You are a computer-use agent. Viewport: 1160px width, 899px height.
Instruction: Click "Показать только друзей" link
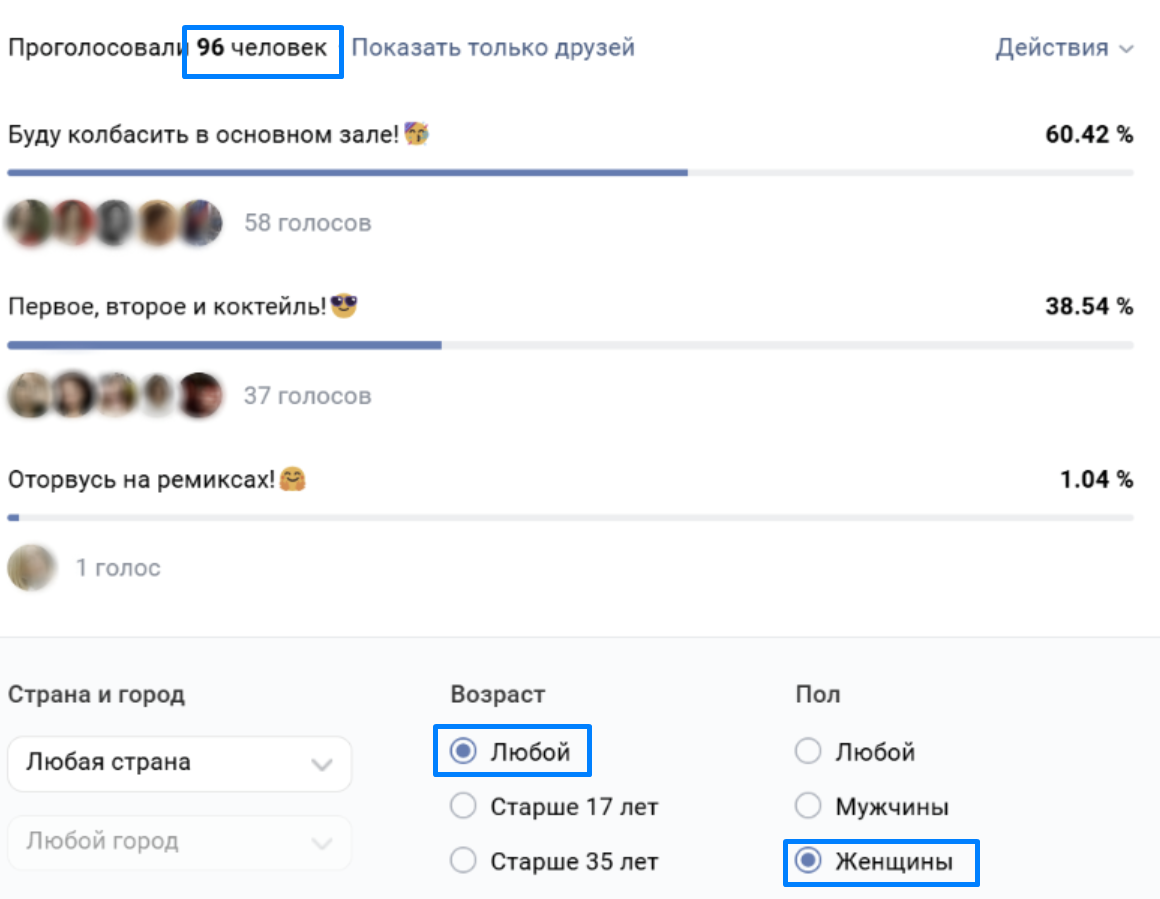click(493, 47)
